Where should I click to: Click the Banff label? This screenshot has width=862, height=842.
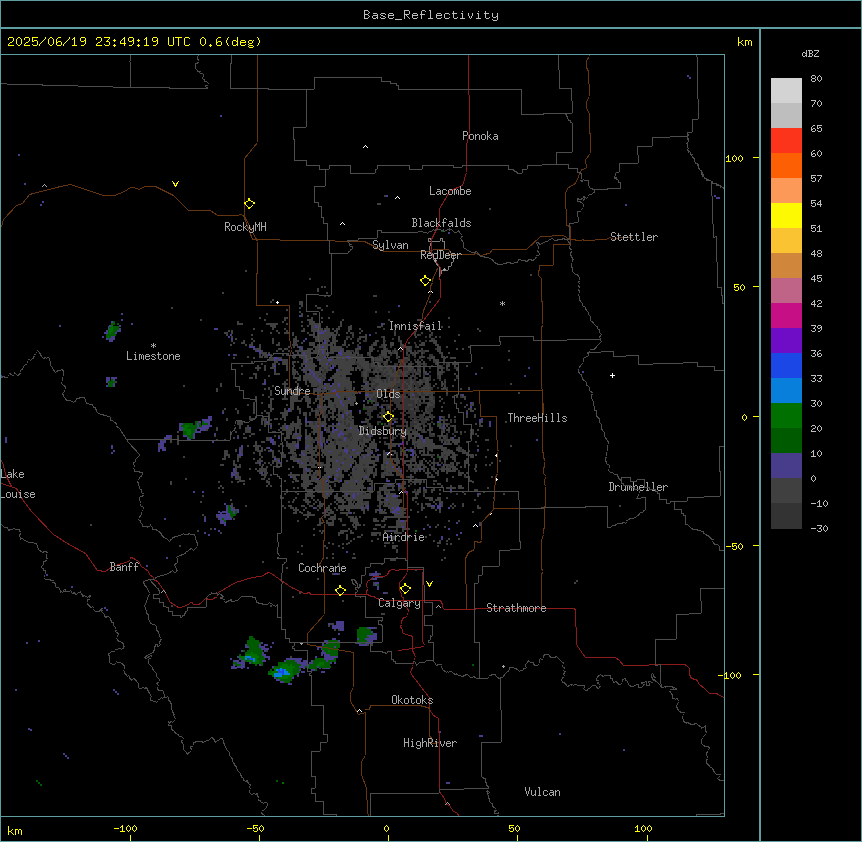tap(124, 567)
